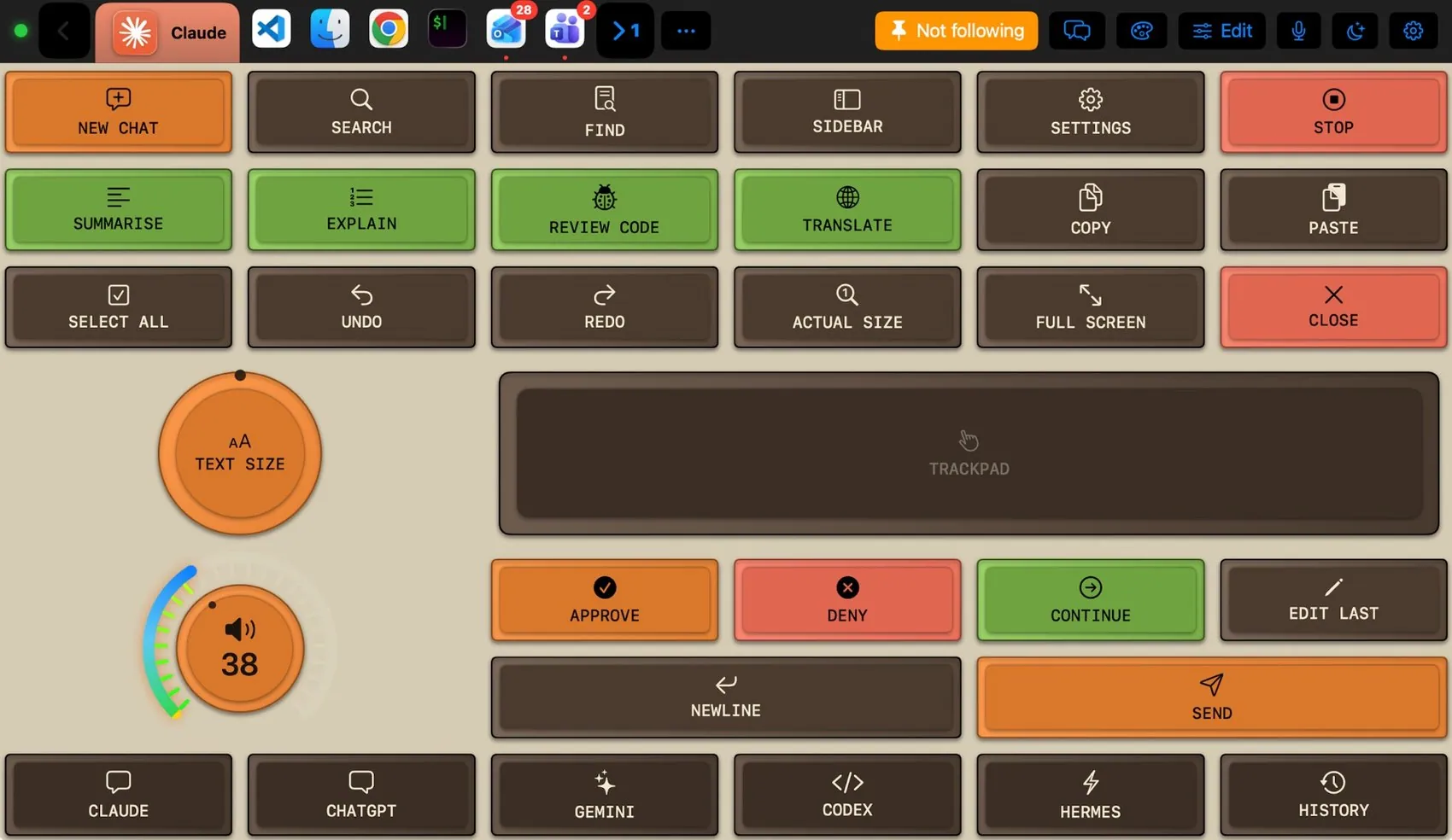
Task: Start a New Chat
Action: click(119, 112)
